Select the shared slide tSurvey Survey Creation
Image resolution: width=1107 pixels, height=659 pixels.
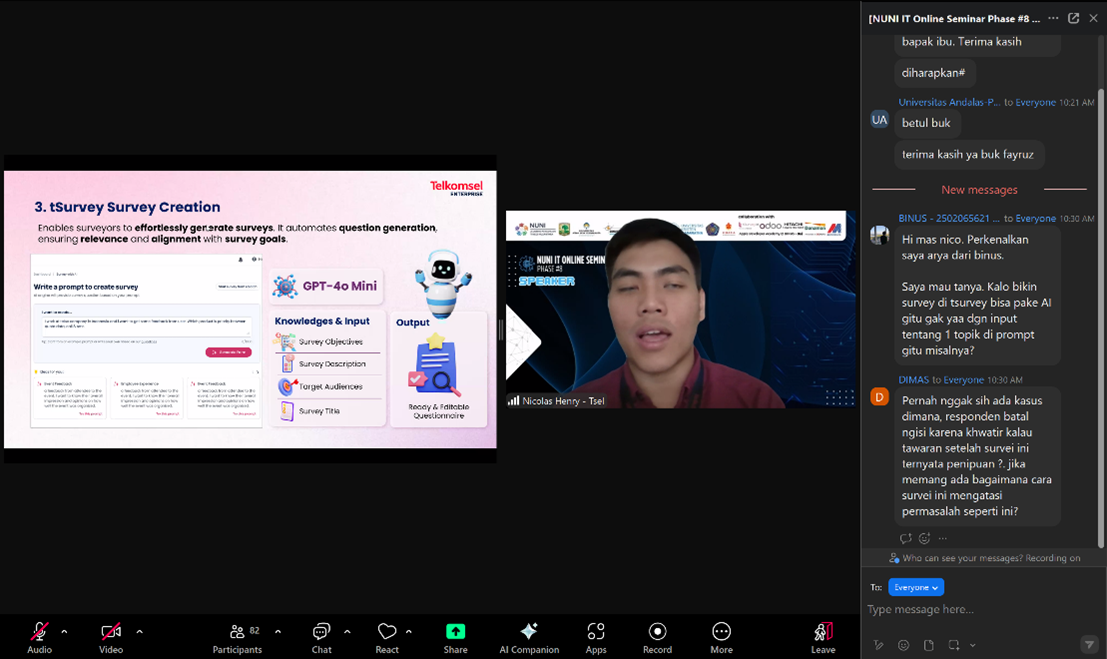click(250, 309)
